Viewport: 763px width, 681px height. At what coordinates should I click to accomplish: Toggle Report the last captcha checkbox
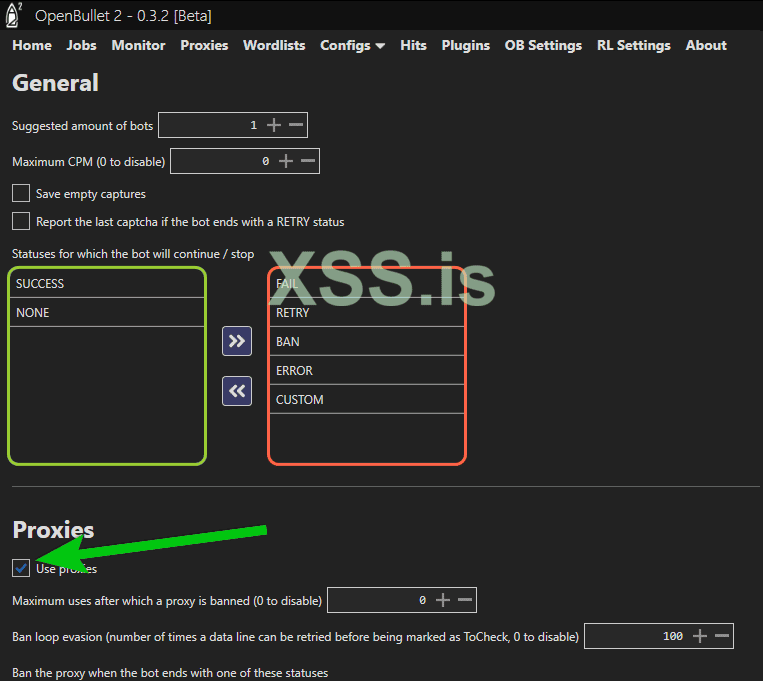(x=21, y=221)
